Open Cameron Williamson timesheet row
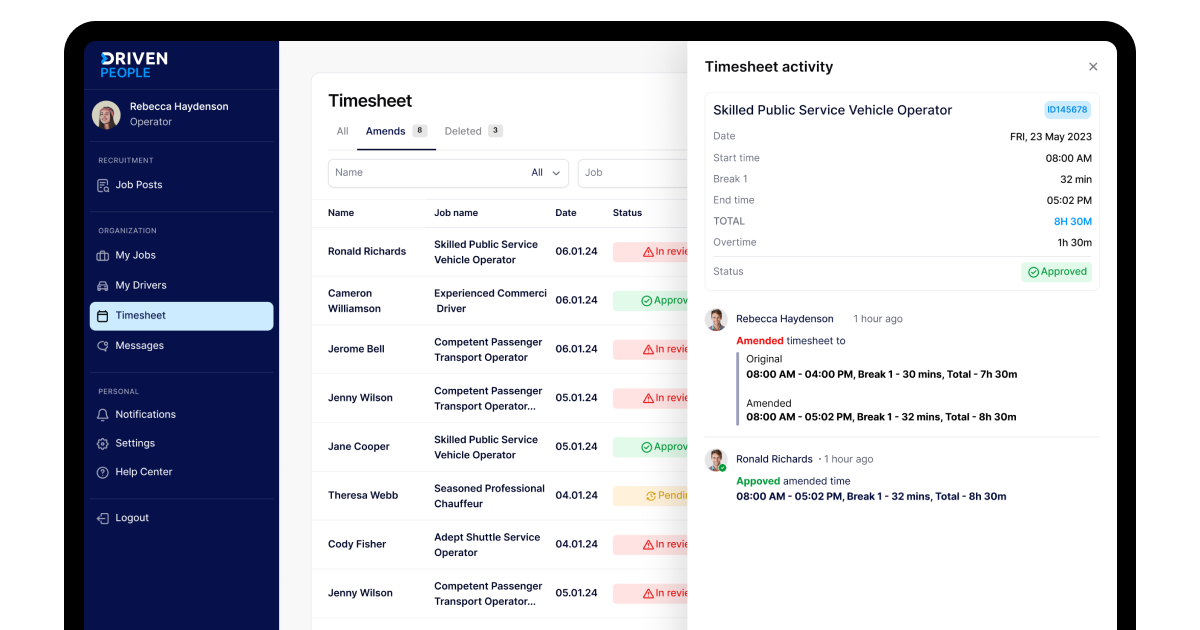This screenshot has height=630, width=1200. pyautogui.click(x=500, y=301)
